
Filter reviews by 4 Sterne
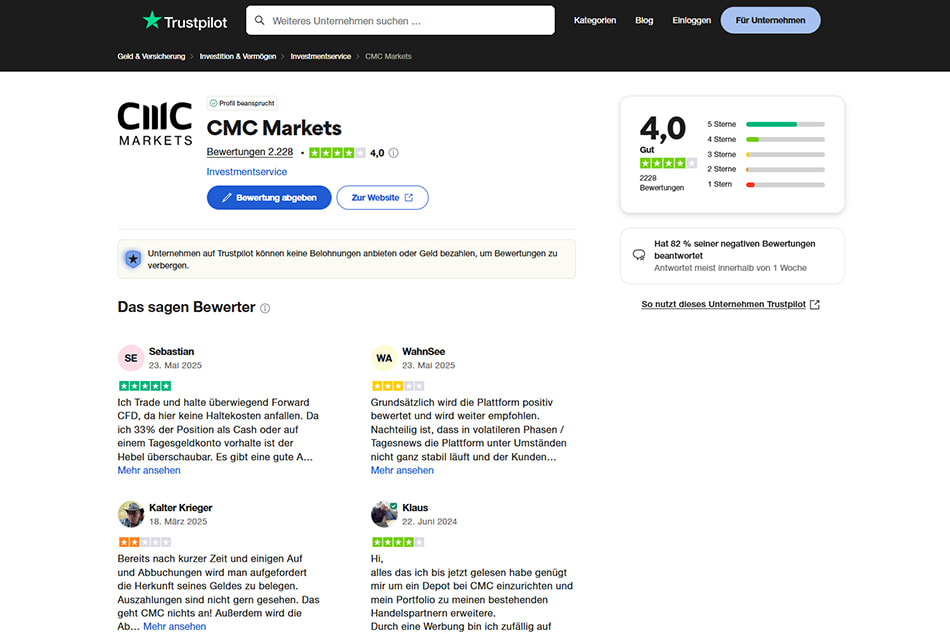(722, 139)
